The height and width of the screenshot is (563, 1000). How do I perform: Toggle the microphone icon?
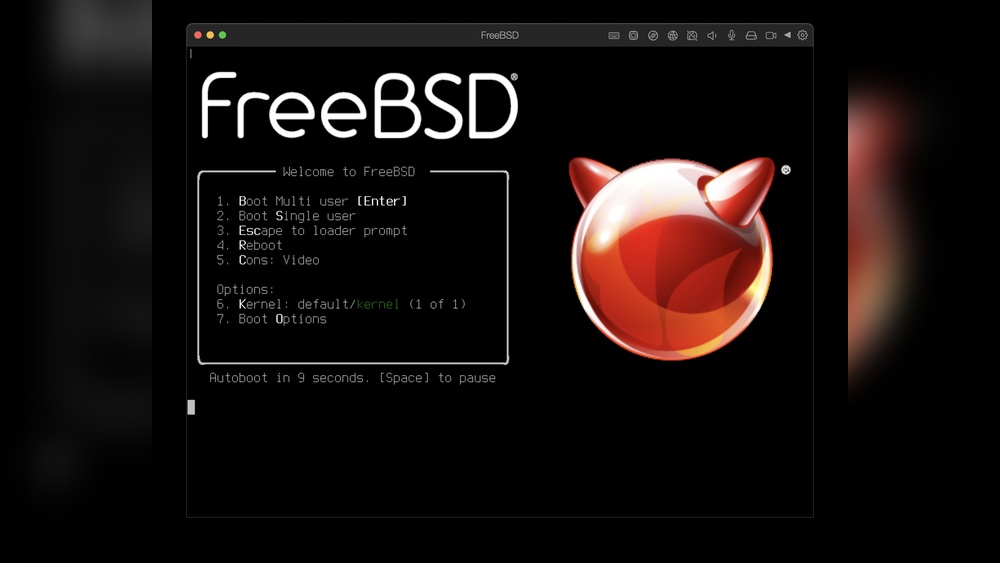pos(732,36)
